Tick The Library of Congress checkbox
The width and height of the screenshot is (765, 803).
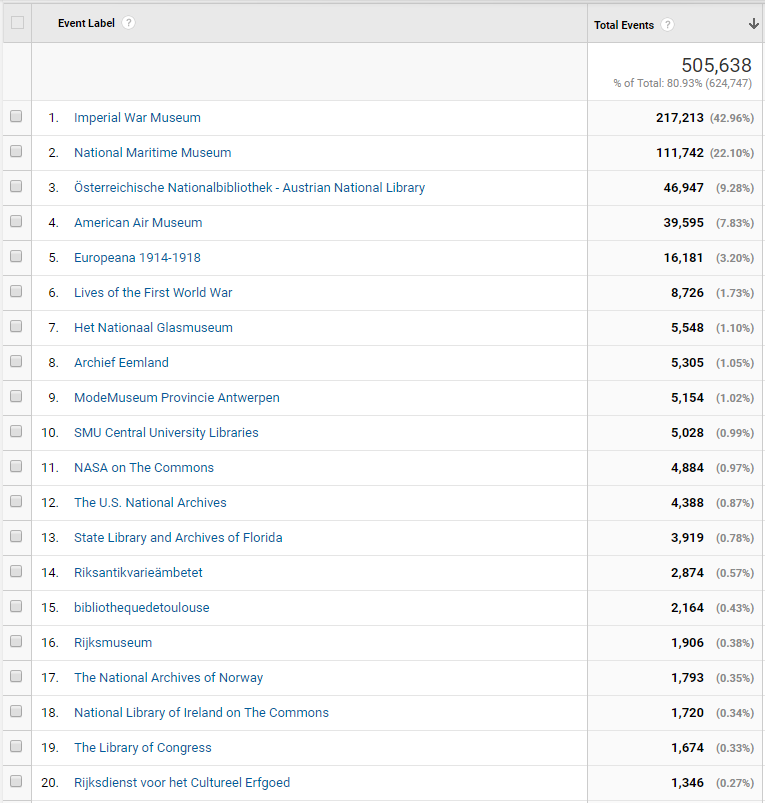[x=16, y=746]
